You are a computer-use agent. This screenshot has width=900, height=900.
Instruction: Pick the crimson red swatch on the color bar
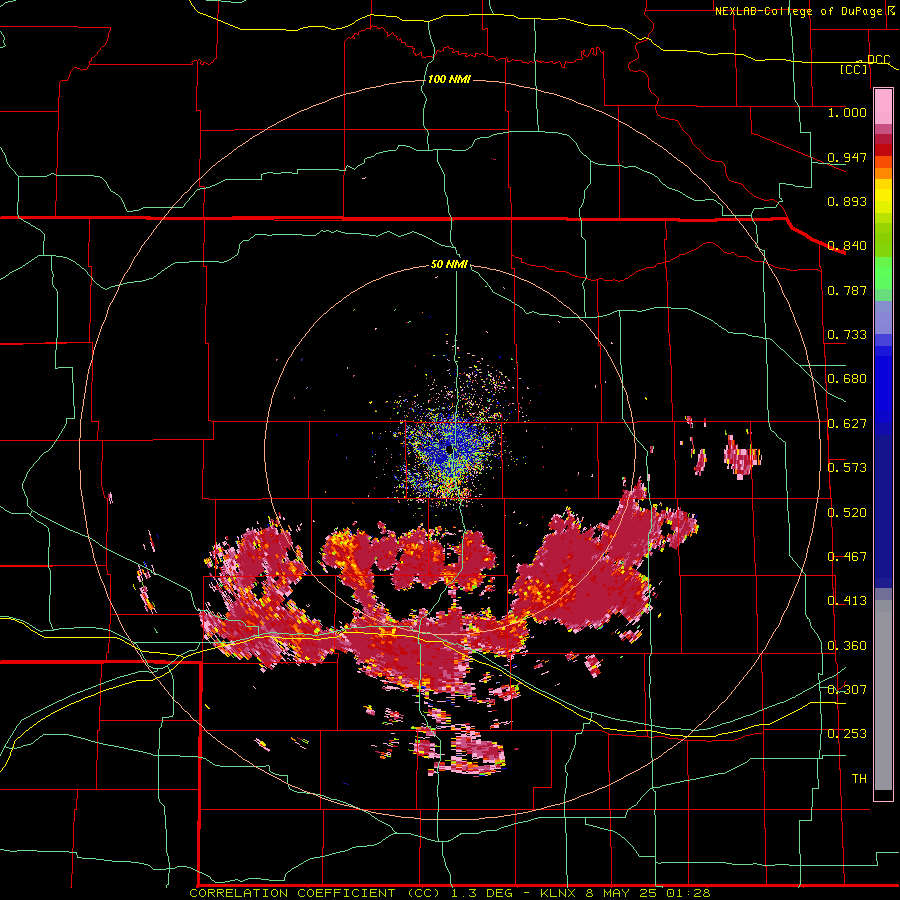point(883,139)
